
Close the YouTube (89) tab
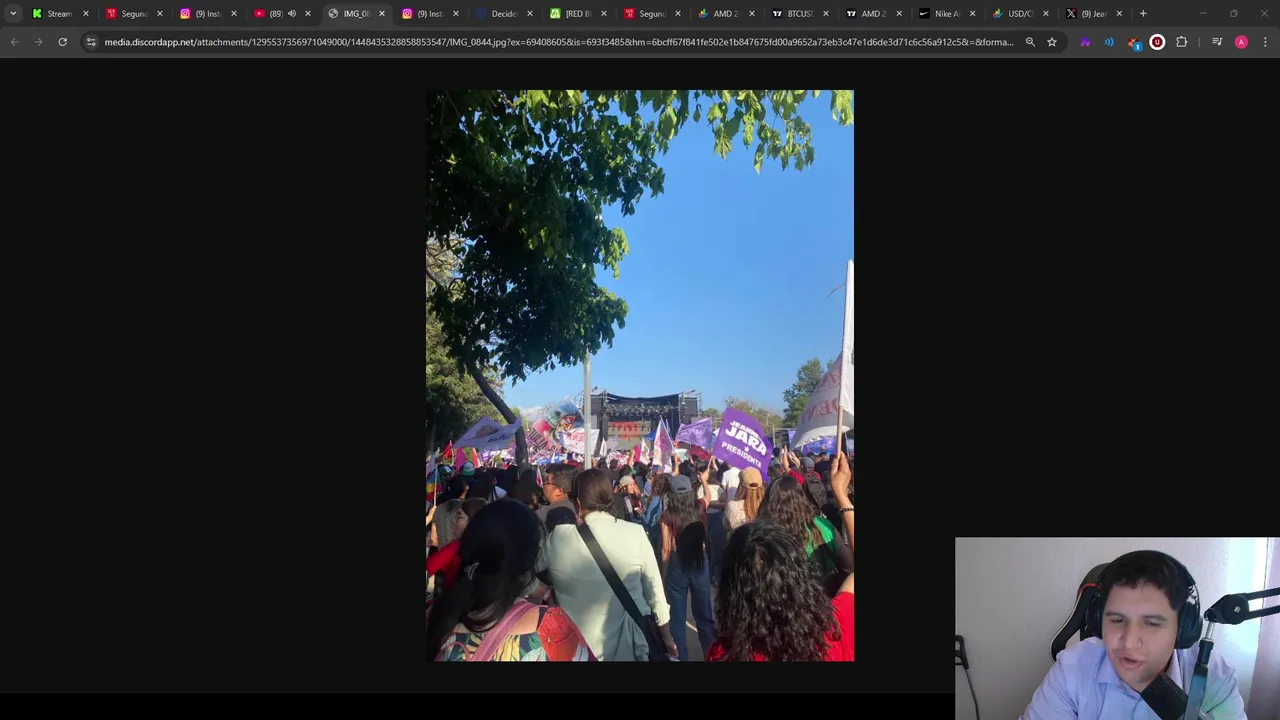307,13
